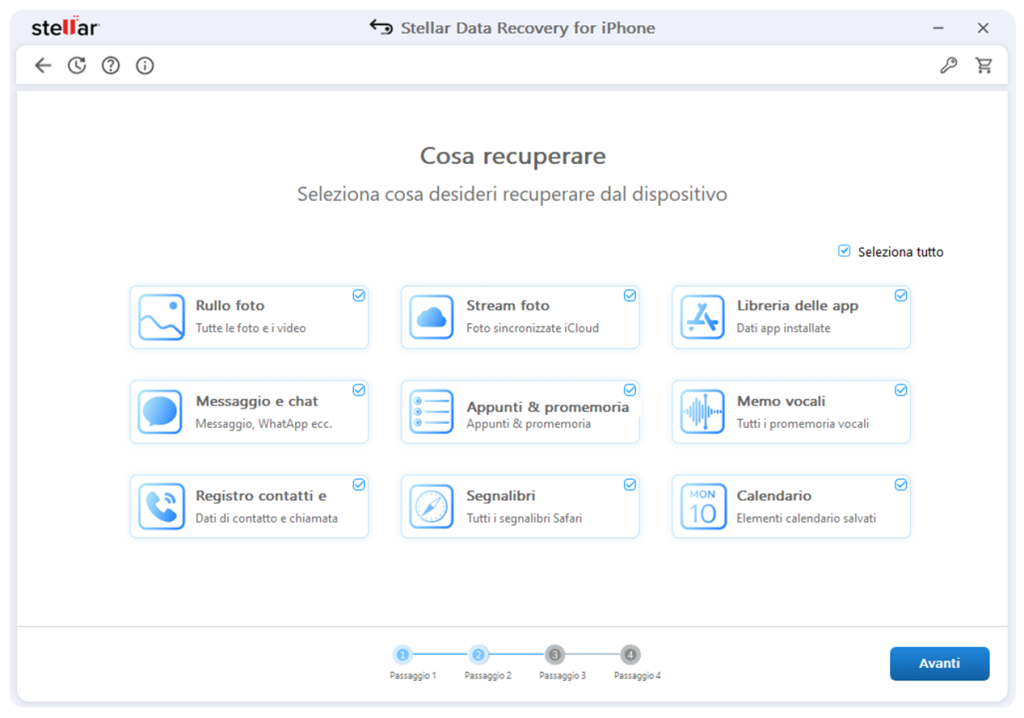Click the back arrow in toolbar
This screenshot has width=1024, height=718.
43,65
